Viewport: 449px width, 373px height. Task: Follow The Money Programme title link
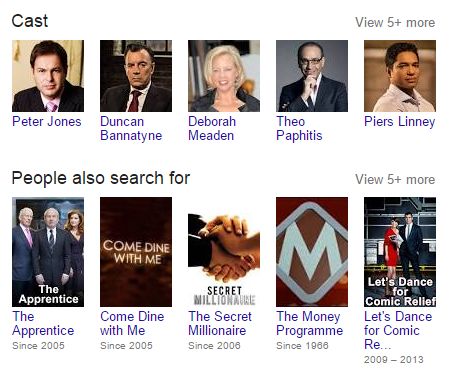click(x=310, y=323)
